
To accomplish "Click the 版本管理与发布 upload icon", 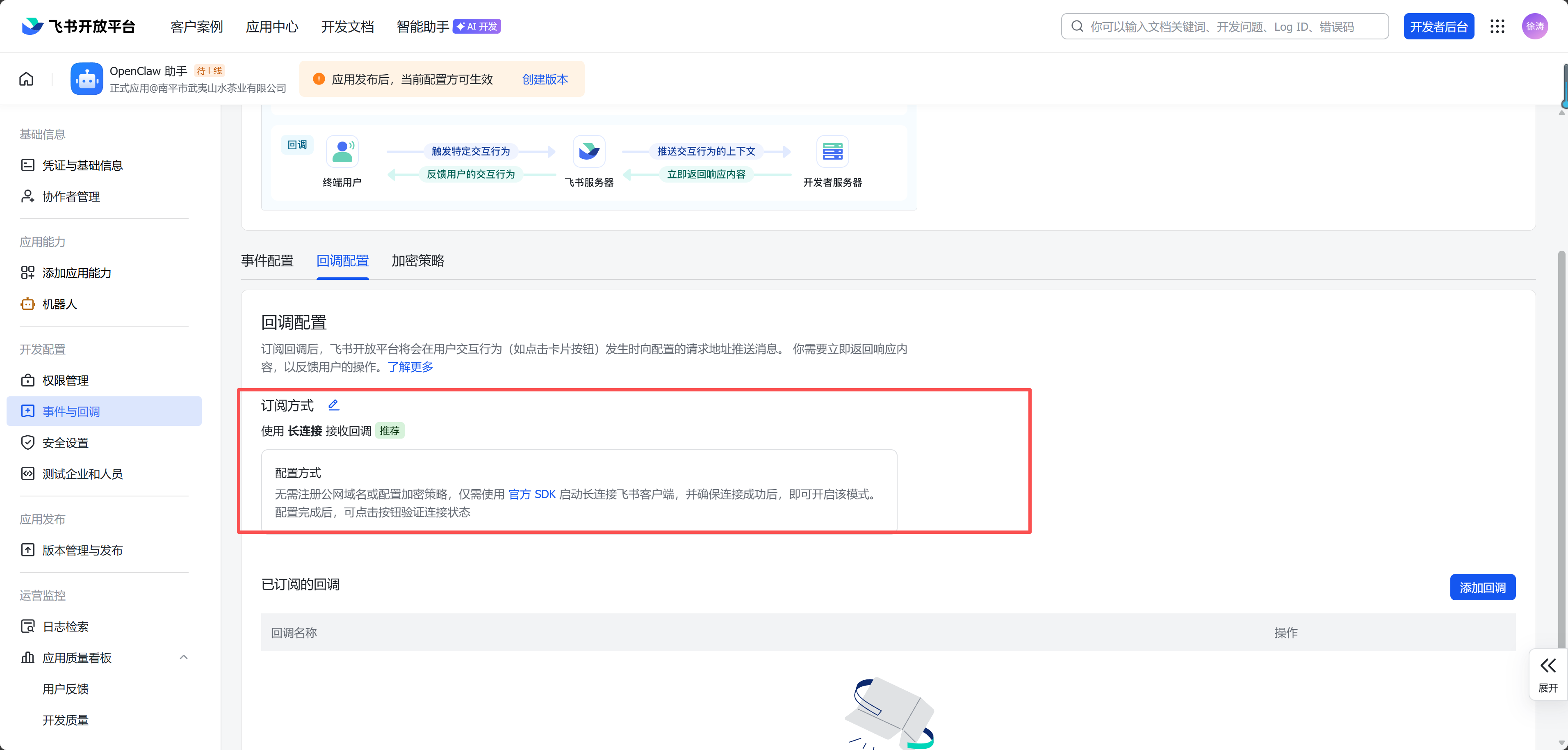I will (28, 549).
